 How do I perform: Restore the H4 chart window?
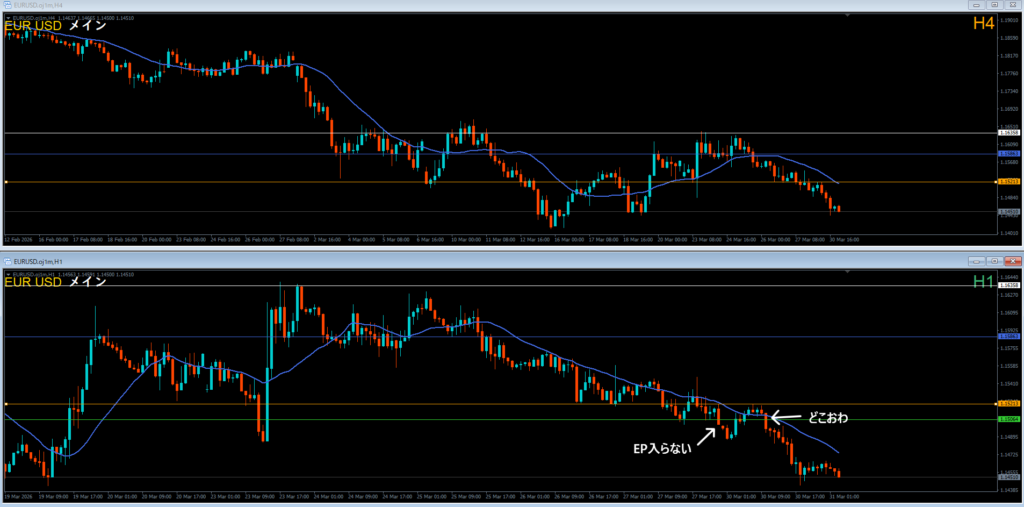pyautogui.click(x=995, y=5)
